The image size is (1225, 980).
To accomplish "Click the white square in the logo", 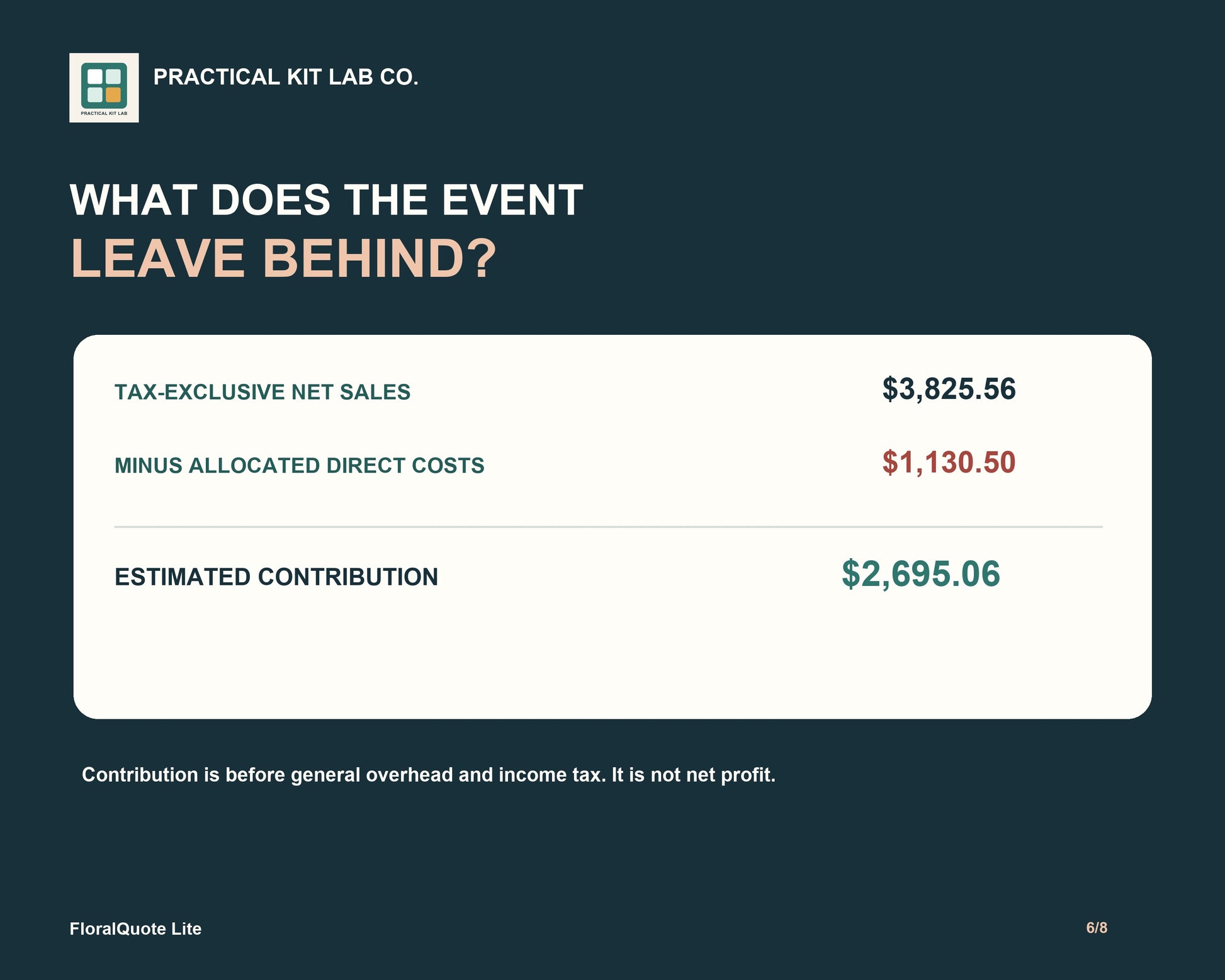I will pyautogui.click(x=95, y=77).
